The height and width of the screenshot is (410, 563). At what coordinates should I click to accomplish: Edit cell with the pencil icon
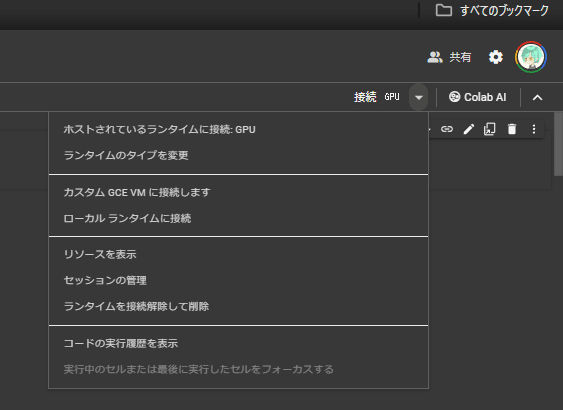(x=469, y=129)
